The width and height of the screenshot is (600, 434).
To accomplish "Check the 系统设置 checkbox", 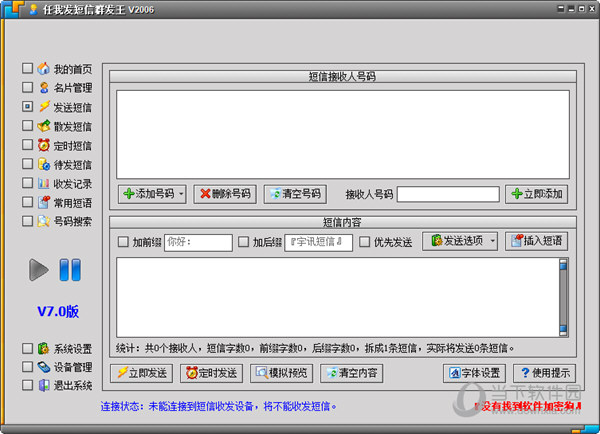I will click(27, 348).
